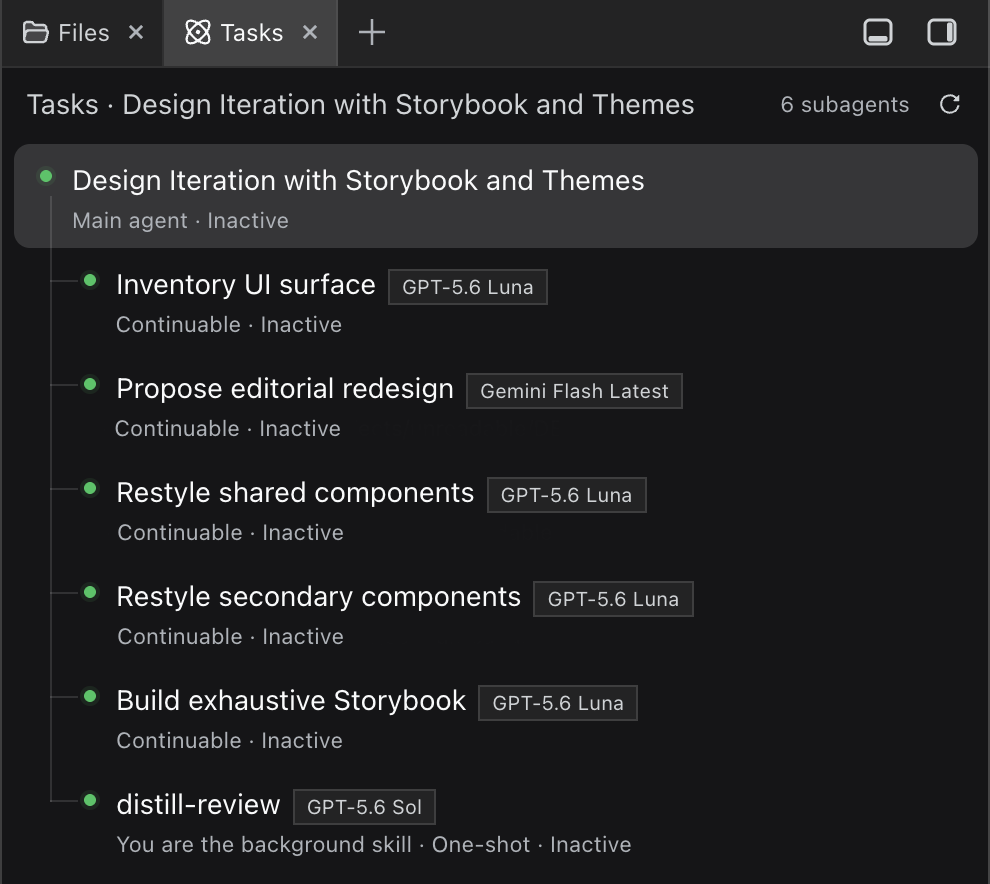Click status text under Build exhaustive Storybook
990x884 pixels.
230,741
